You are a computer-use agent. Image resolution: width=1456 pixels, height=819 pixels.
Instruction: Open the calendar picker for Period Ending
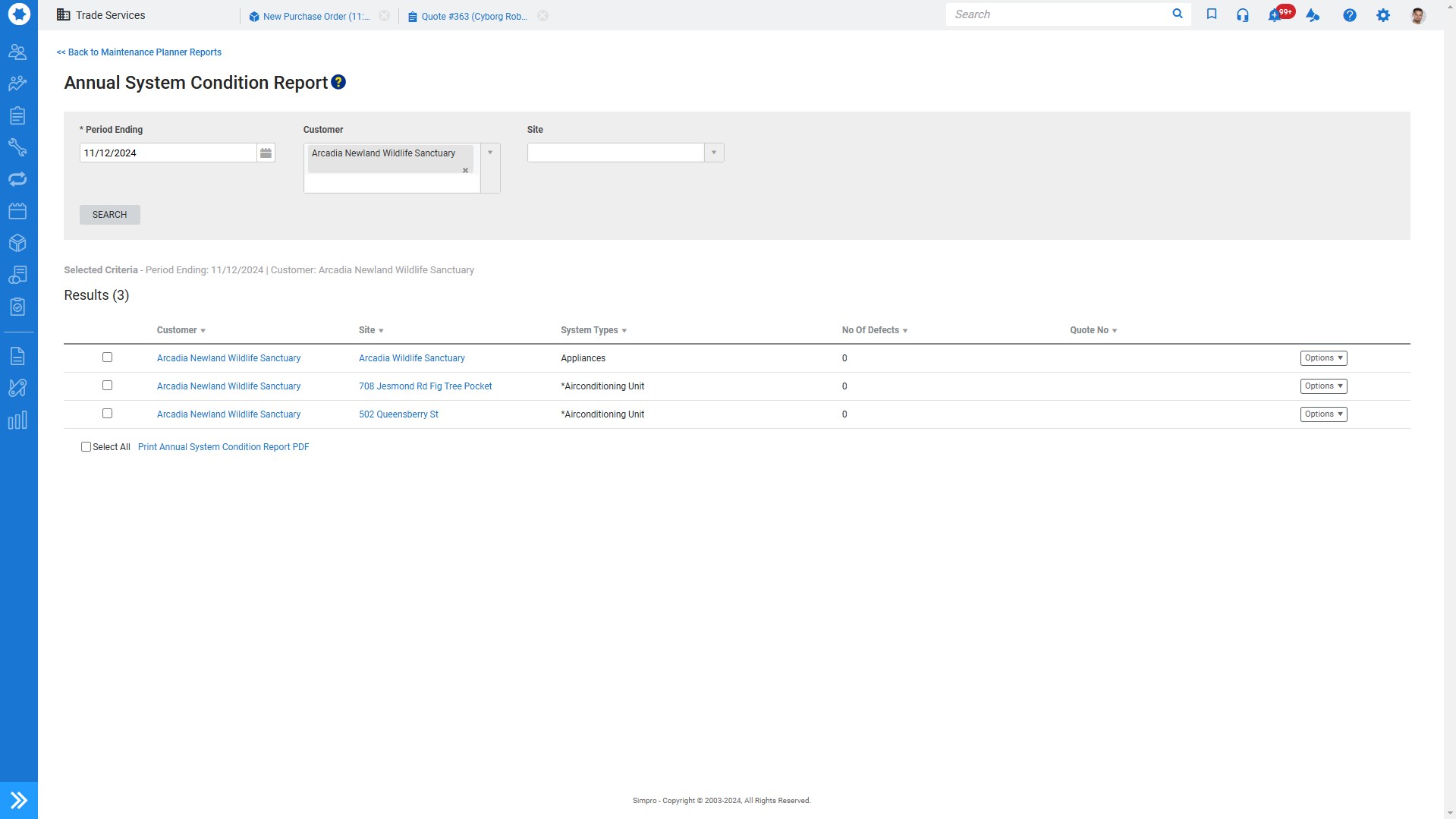(266, 153)
